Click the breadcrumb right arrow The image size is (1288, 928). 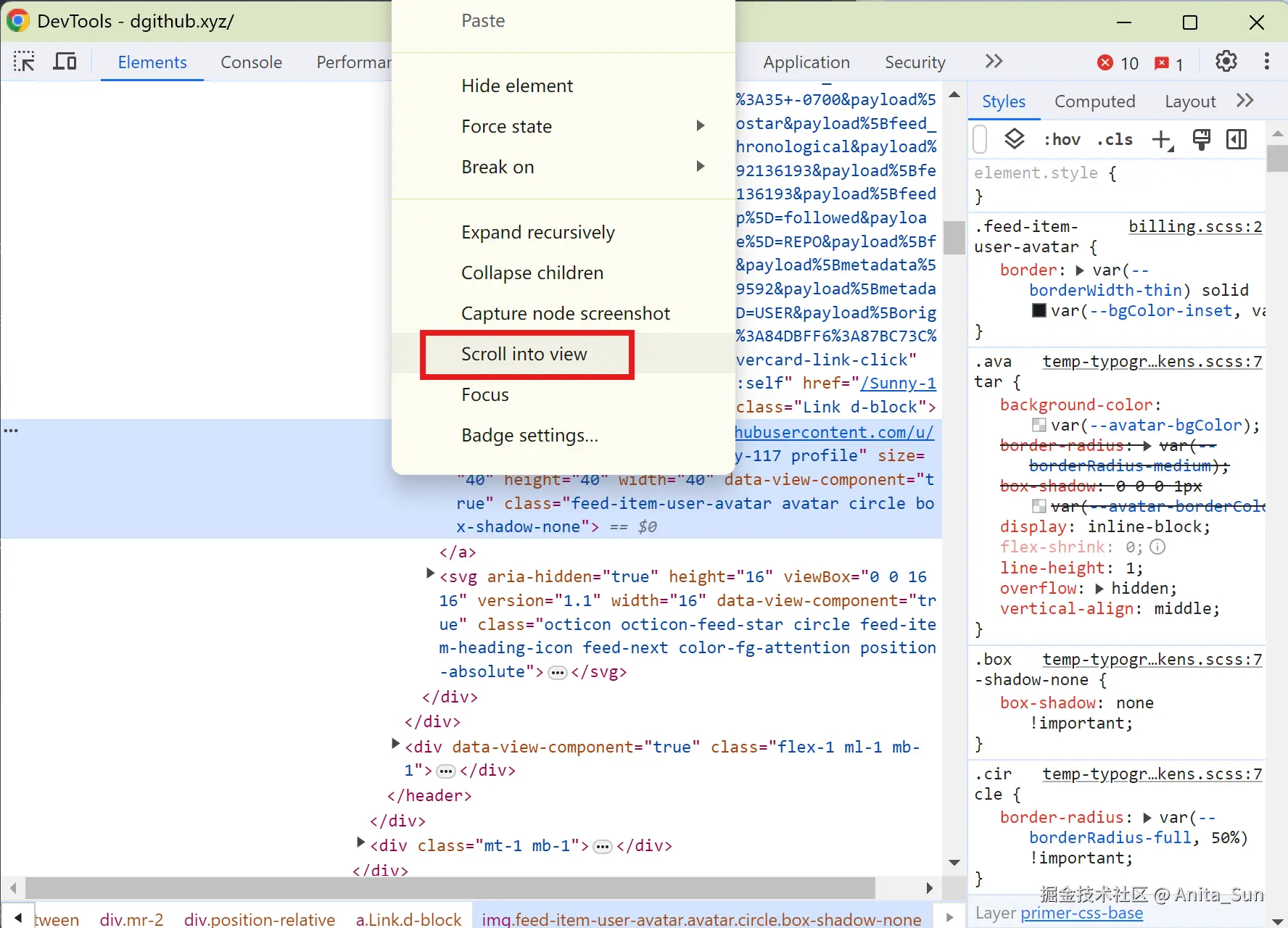point(949,917)
